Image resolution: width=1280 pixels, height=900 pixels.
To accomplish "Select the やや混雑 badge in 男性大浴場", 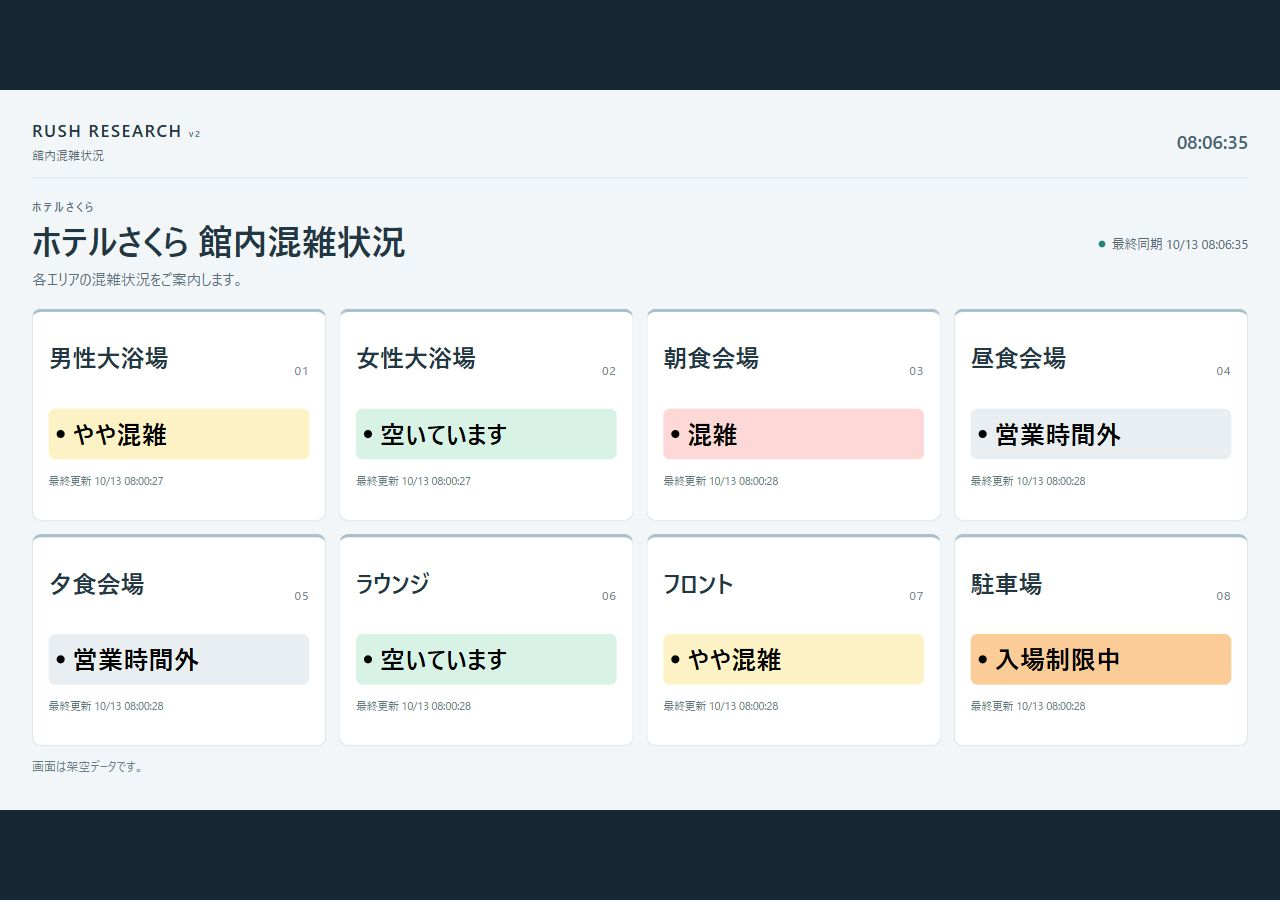I will pyautogui.click(x=179, y=434).
